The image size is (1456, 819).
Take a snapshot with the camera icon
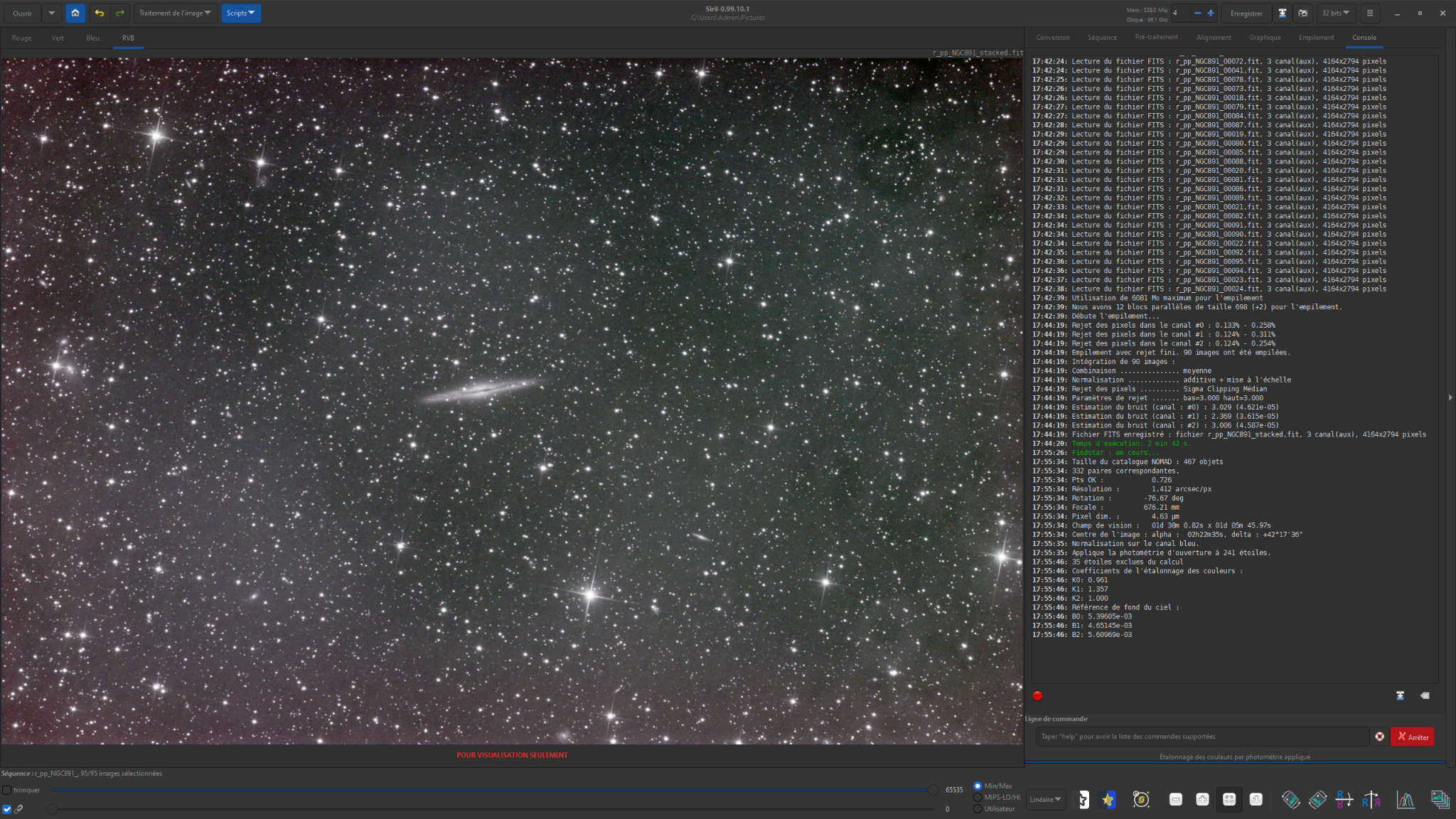1302,13
